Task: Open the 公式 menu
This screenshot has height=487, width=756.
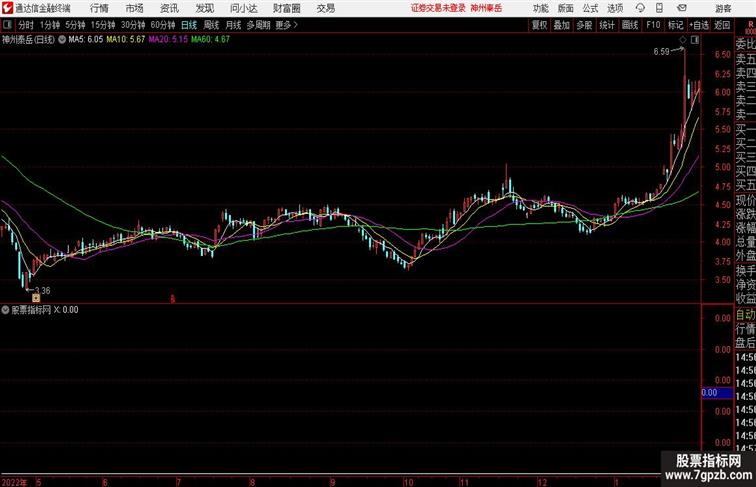Action: pyautogui.click(x=590, y=8)
